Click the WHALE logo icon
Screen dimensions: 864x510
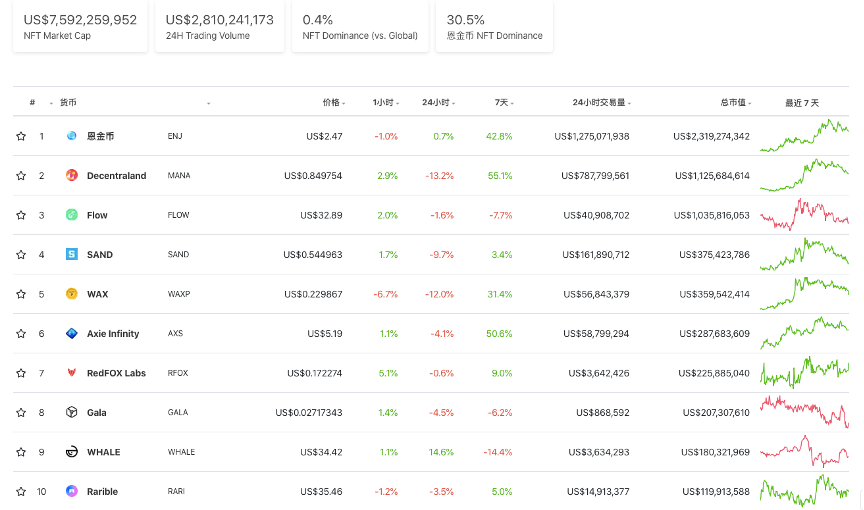[x=72, y=452]
